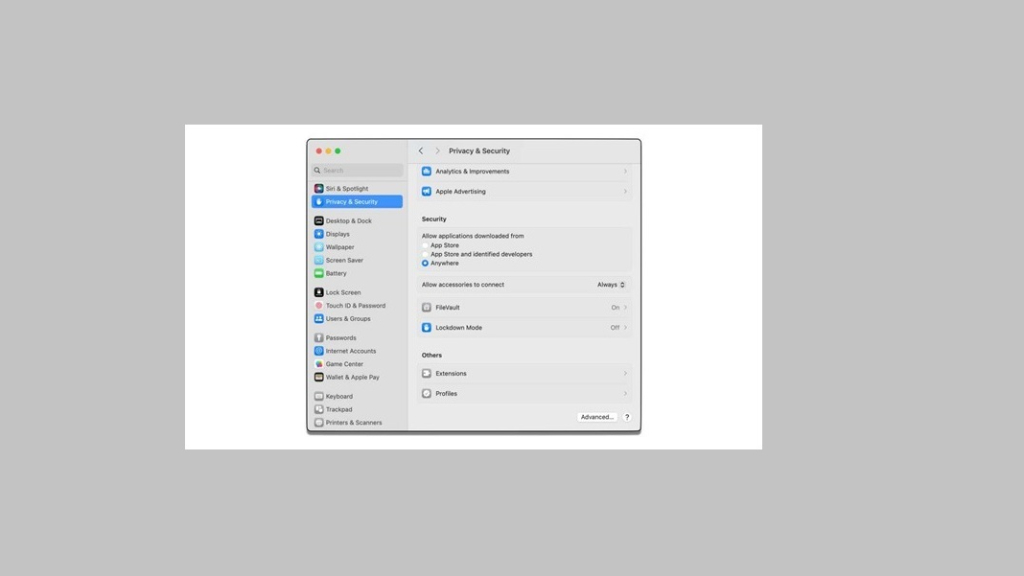
Task: Click the Others section heading
Action: point(432,355)
